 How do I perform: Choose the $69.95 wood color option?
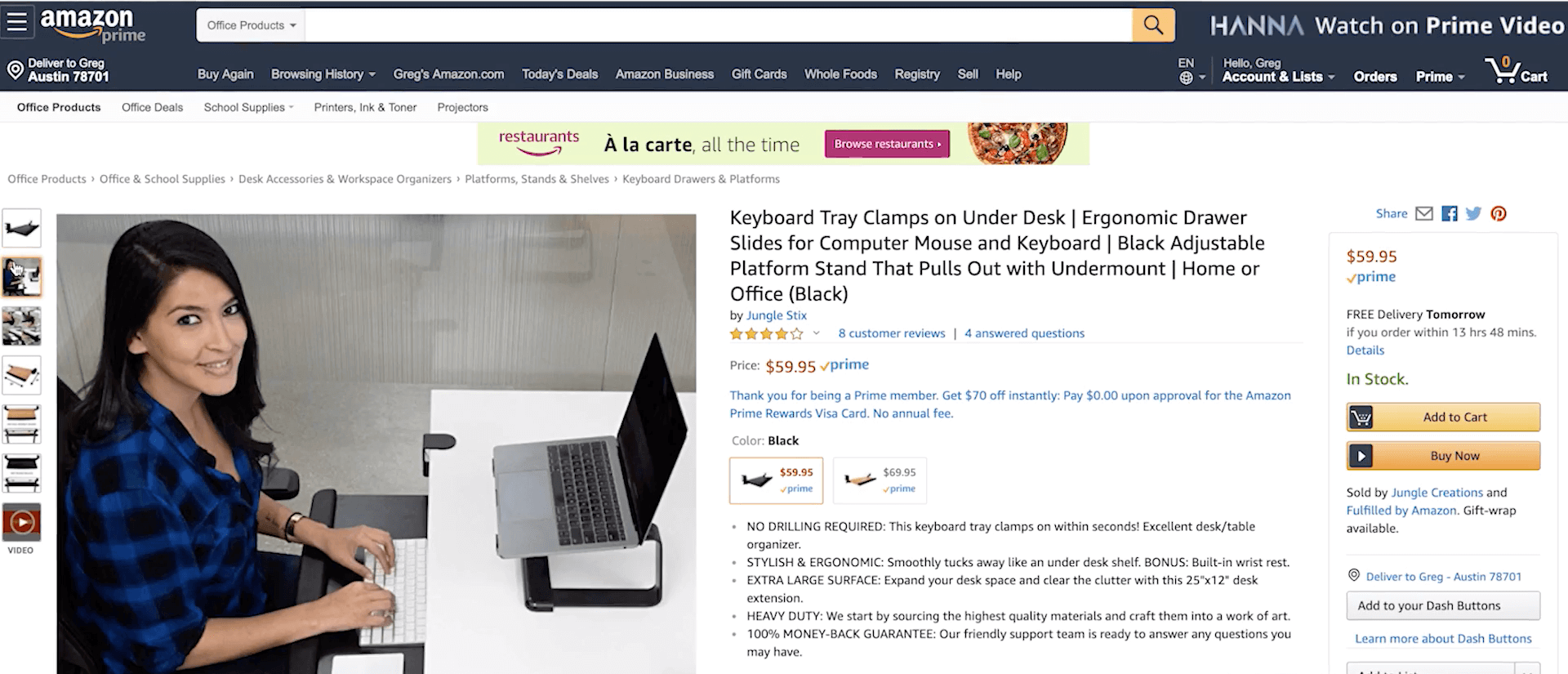click(880, 480)
